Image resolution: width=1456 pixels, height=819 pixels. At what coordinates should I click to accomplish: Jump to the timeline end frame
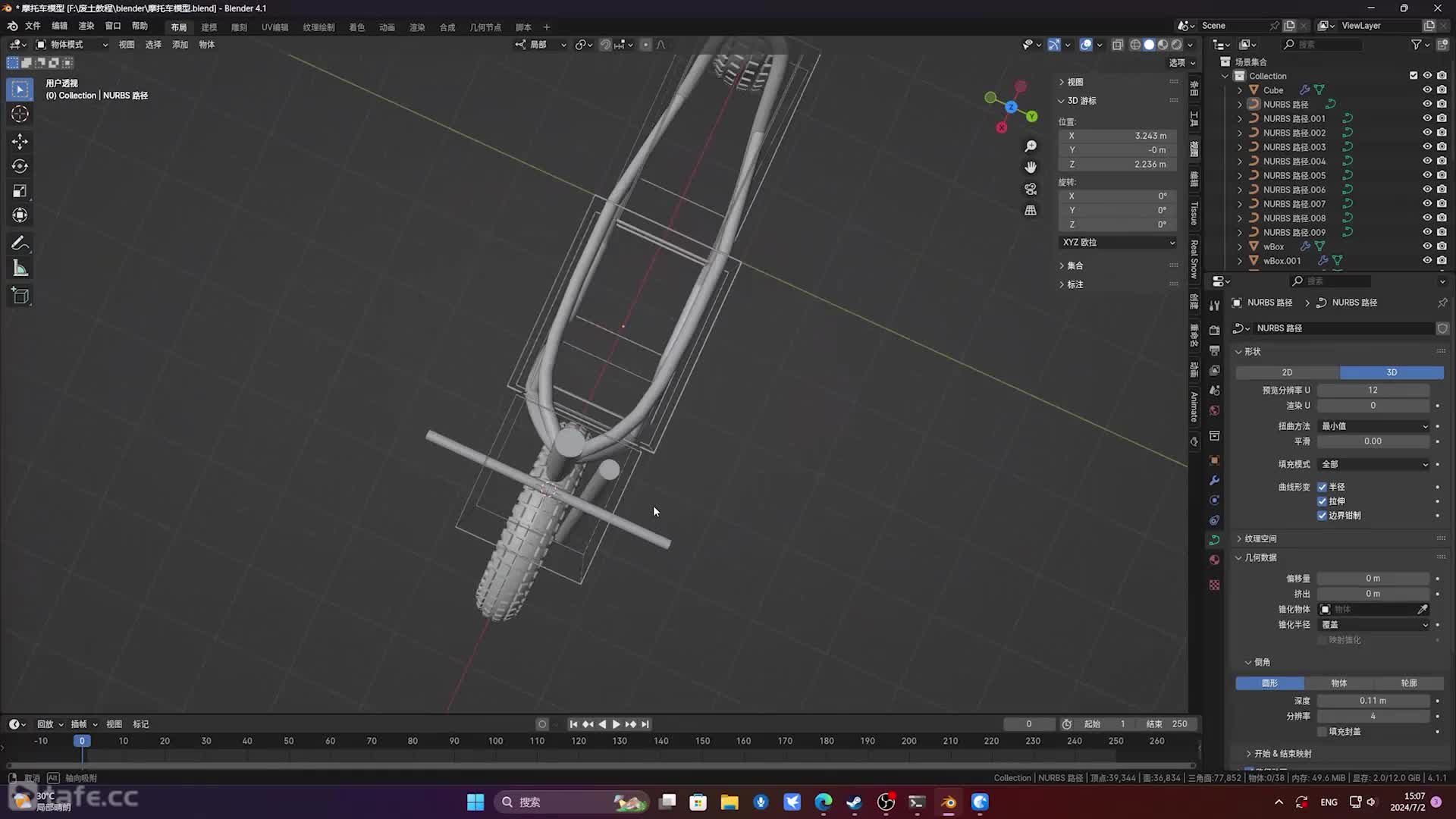coord(645,724)
